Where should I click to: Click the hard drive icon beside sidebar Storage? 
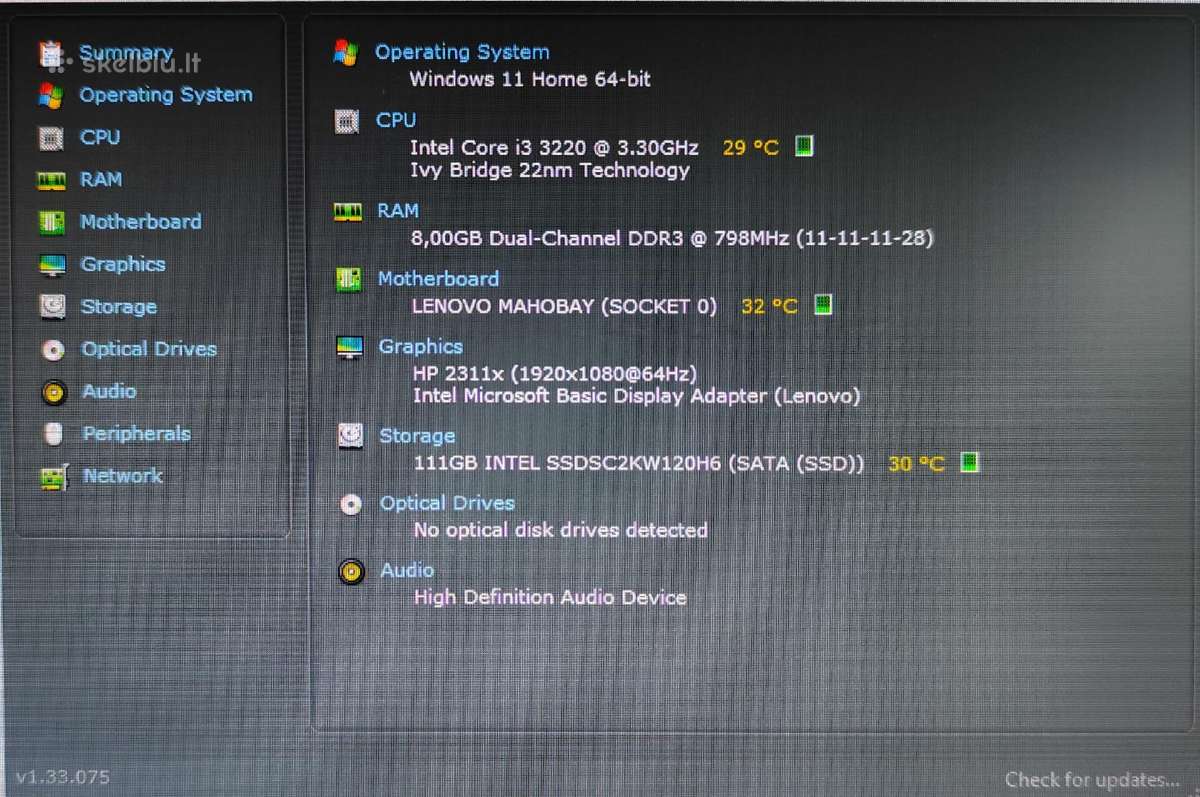[x=53, y=307]
